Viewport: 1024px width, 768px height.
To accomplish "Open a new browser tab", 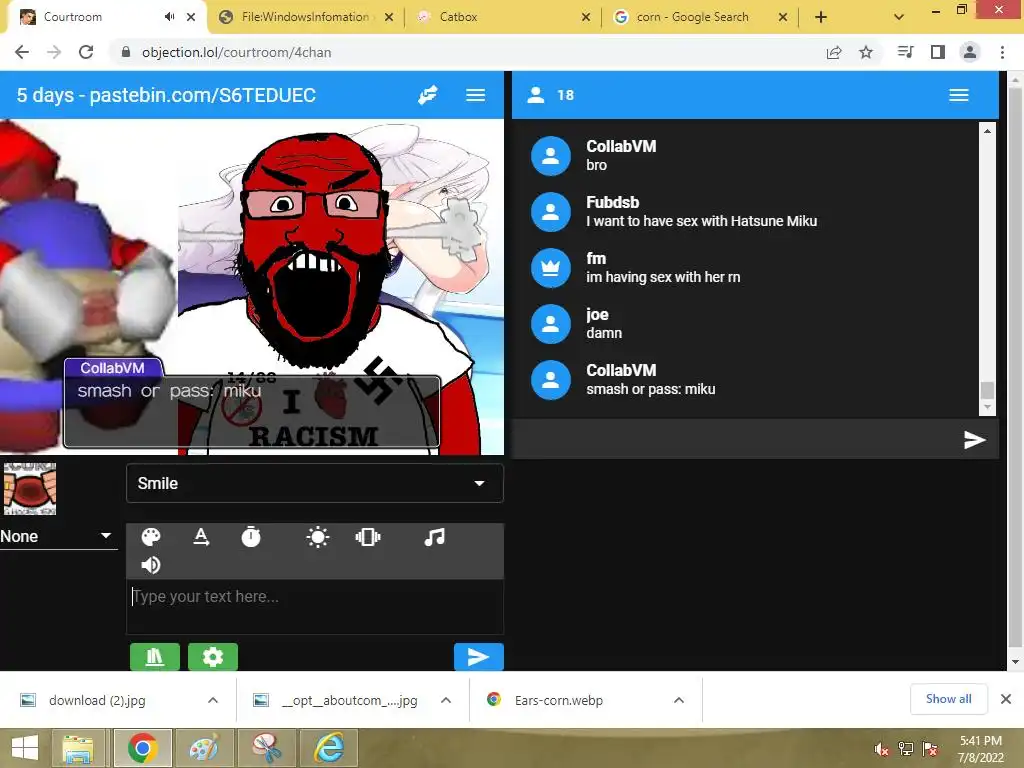I will [821, 18].
